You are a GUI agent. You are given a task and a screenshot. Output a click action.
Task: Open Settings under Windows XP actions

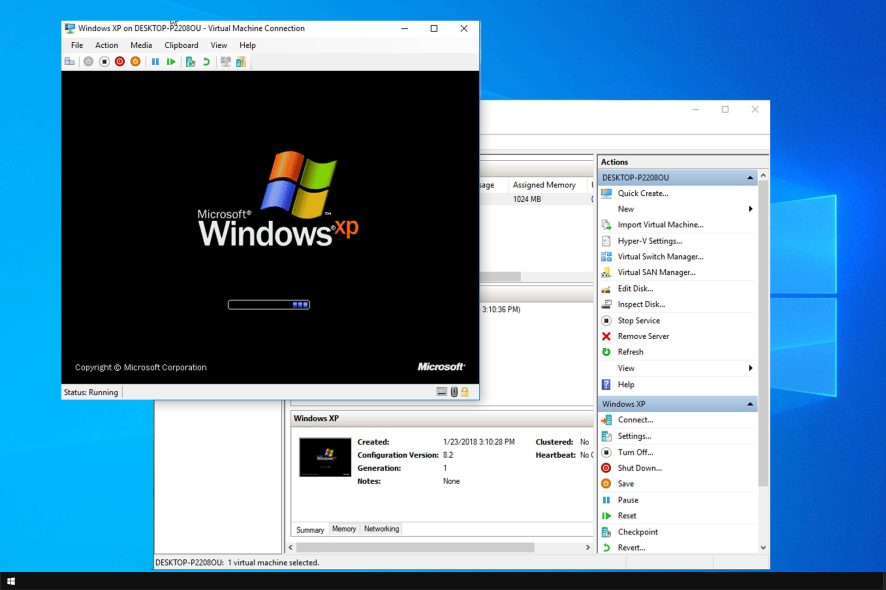(x=634, y=436)
